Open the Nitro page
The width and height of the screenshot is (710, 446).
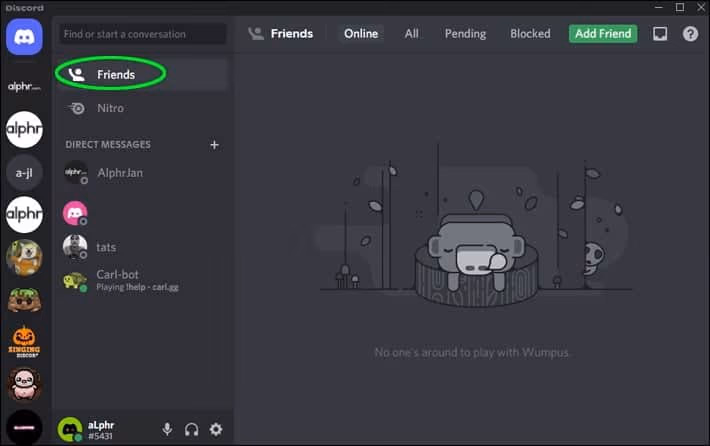(142, 108)
